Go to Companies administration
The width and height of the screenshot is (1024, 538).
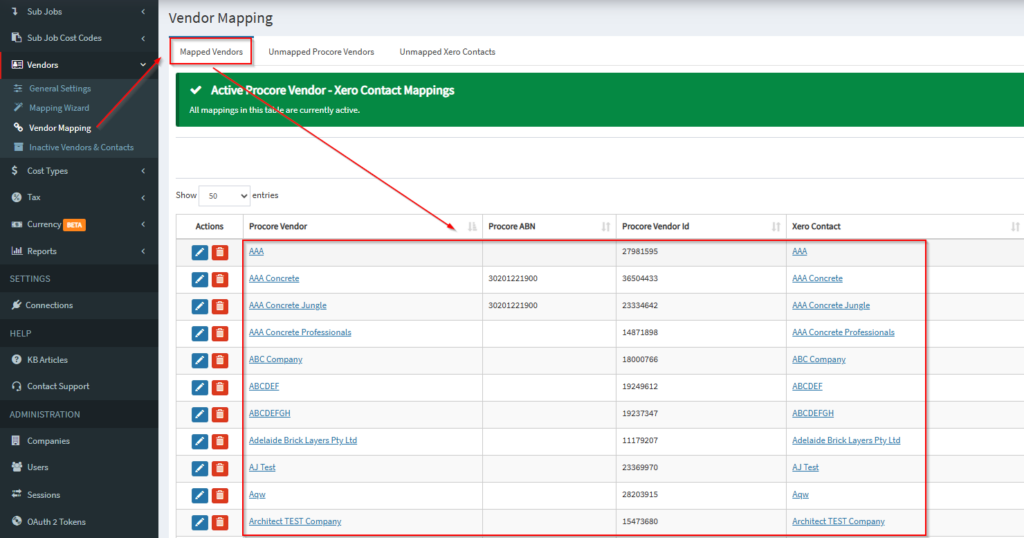coord(48,441)
